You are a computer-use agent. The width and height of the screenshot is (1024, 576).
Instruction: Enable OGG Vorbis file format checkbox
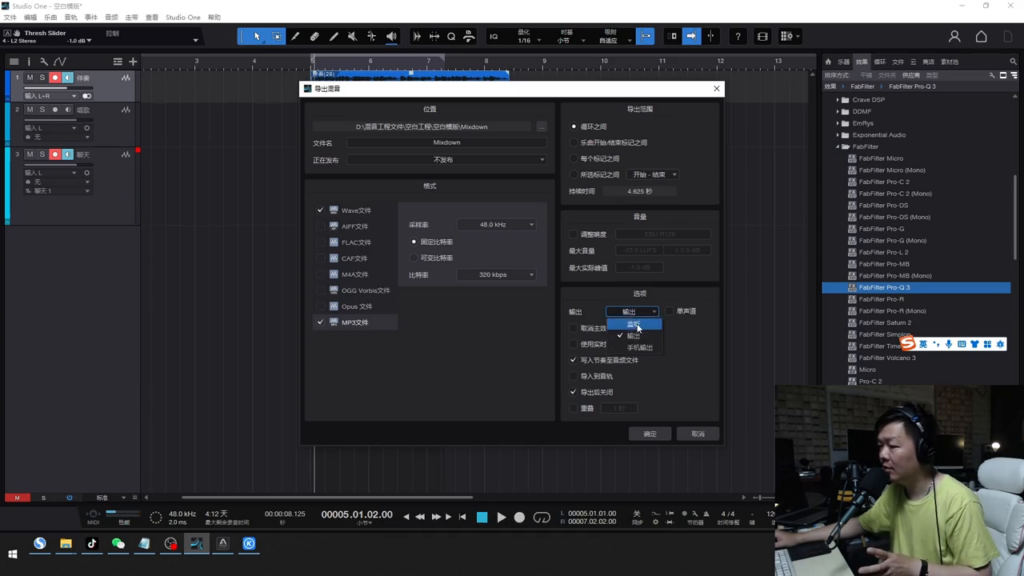[320, 290]
